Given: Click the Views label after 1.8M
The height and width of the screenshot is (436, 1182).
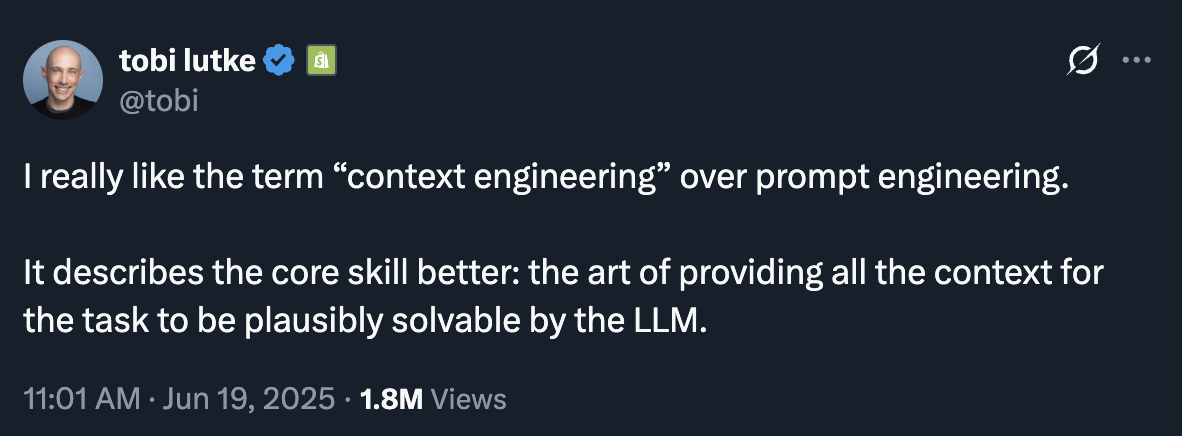Looking at the screenshot, I should (468, 398).
